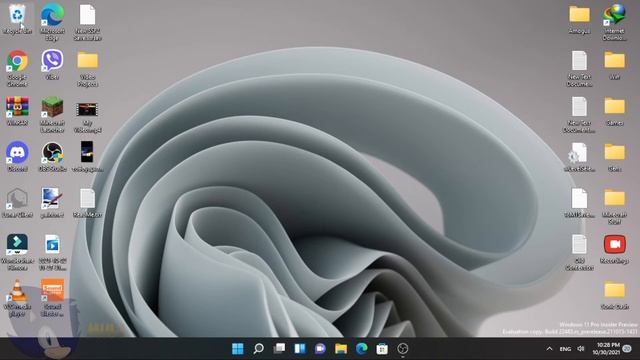The width and height of the screenshot is (640, 360).
Task: Open File Explorer from the taskbar
Action: click(x=341, y=349)
